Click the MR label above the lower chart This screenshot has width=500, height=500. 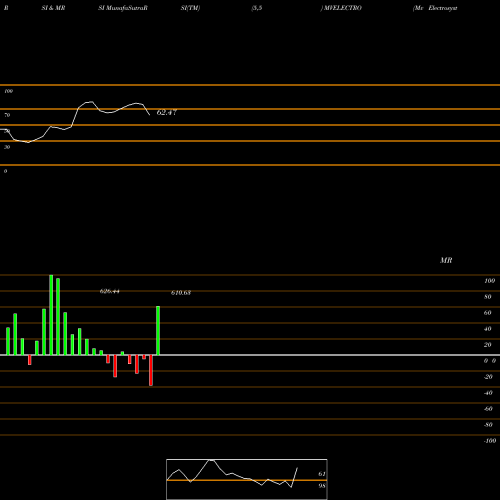tap(446, 260)
